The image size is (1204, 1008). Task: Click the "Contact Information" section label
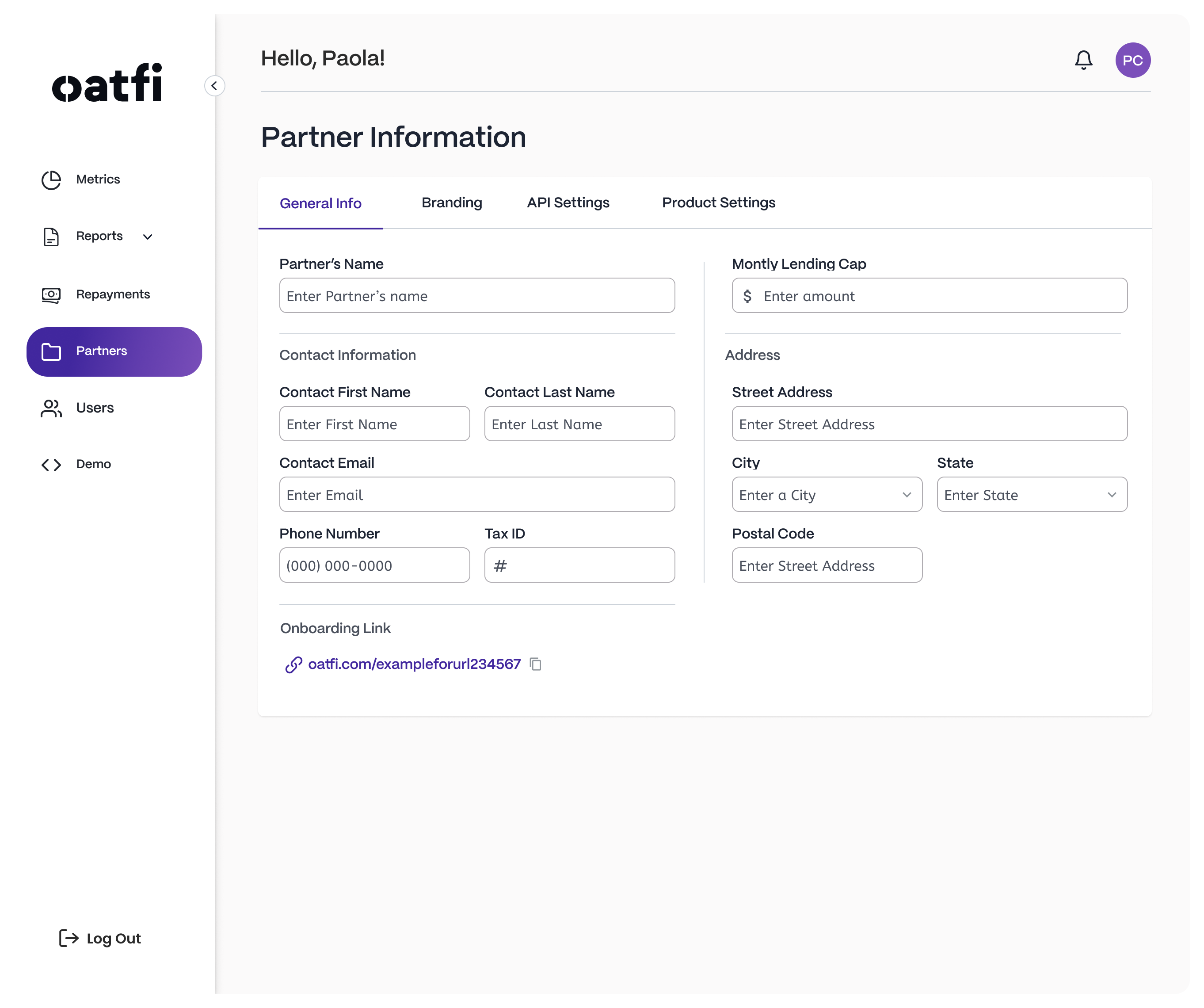coord(347,355)
